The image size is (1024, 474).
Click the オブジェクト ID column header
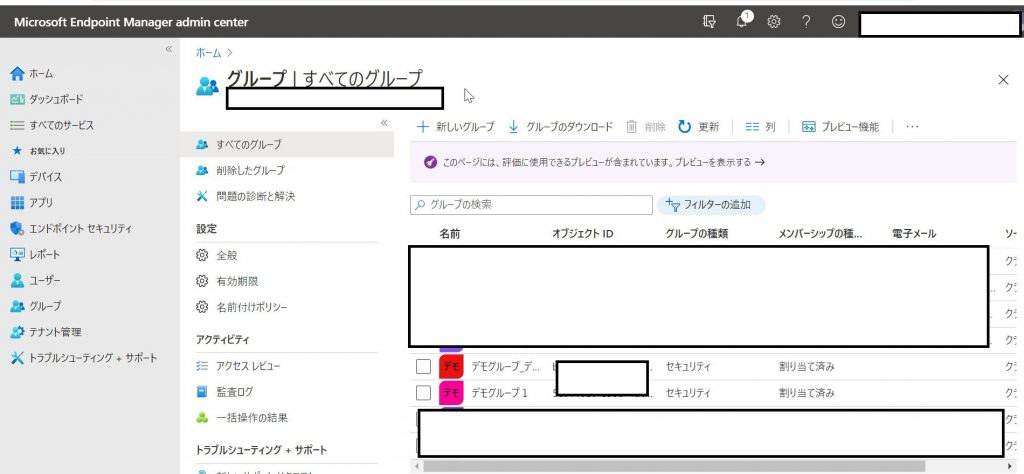click(x=583, y=234)
